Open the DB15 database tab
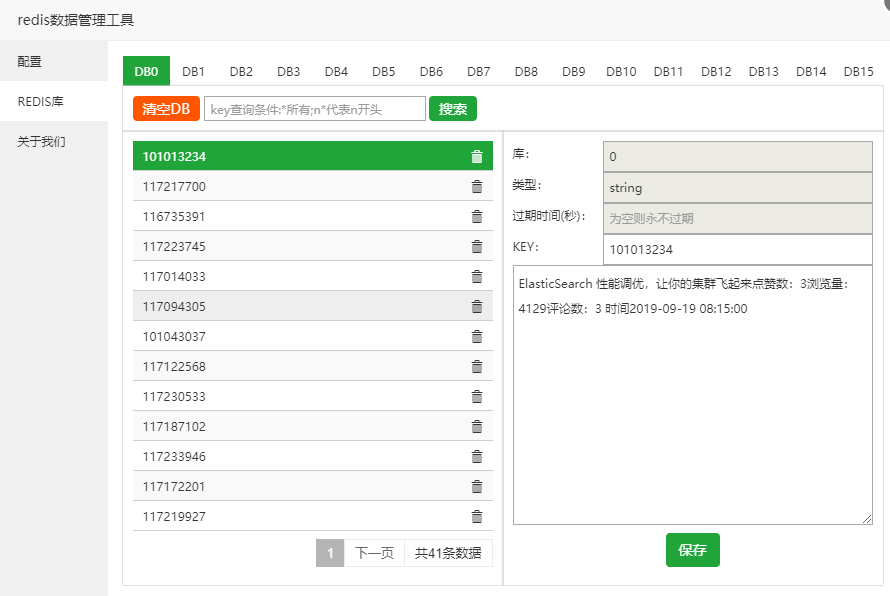Viewport: 890px width, 596px height. point(858,71)
